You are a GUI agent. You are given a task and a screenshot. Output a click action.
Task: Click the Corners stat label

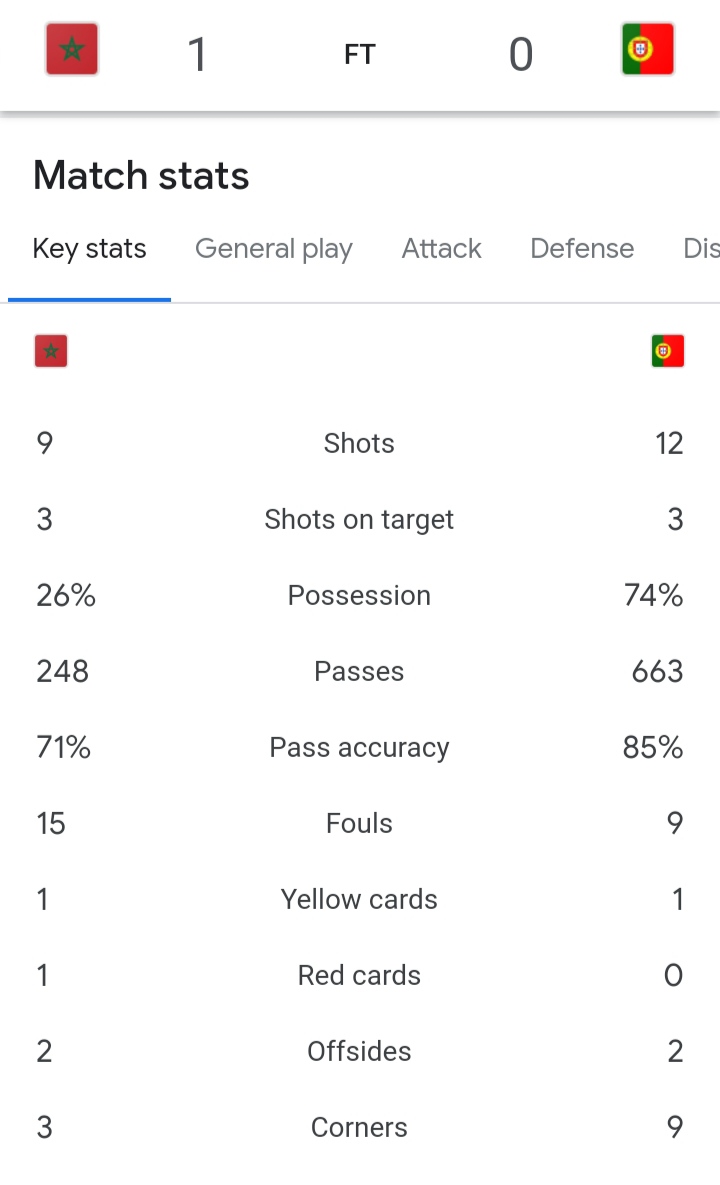359,1128
